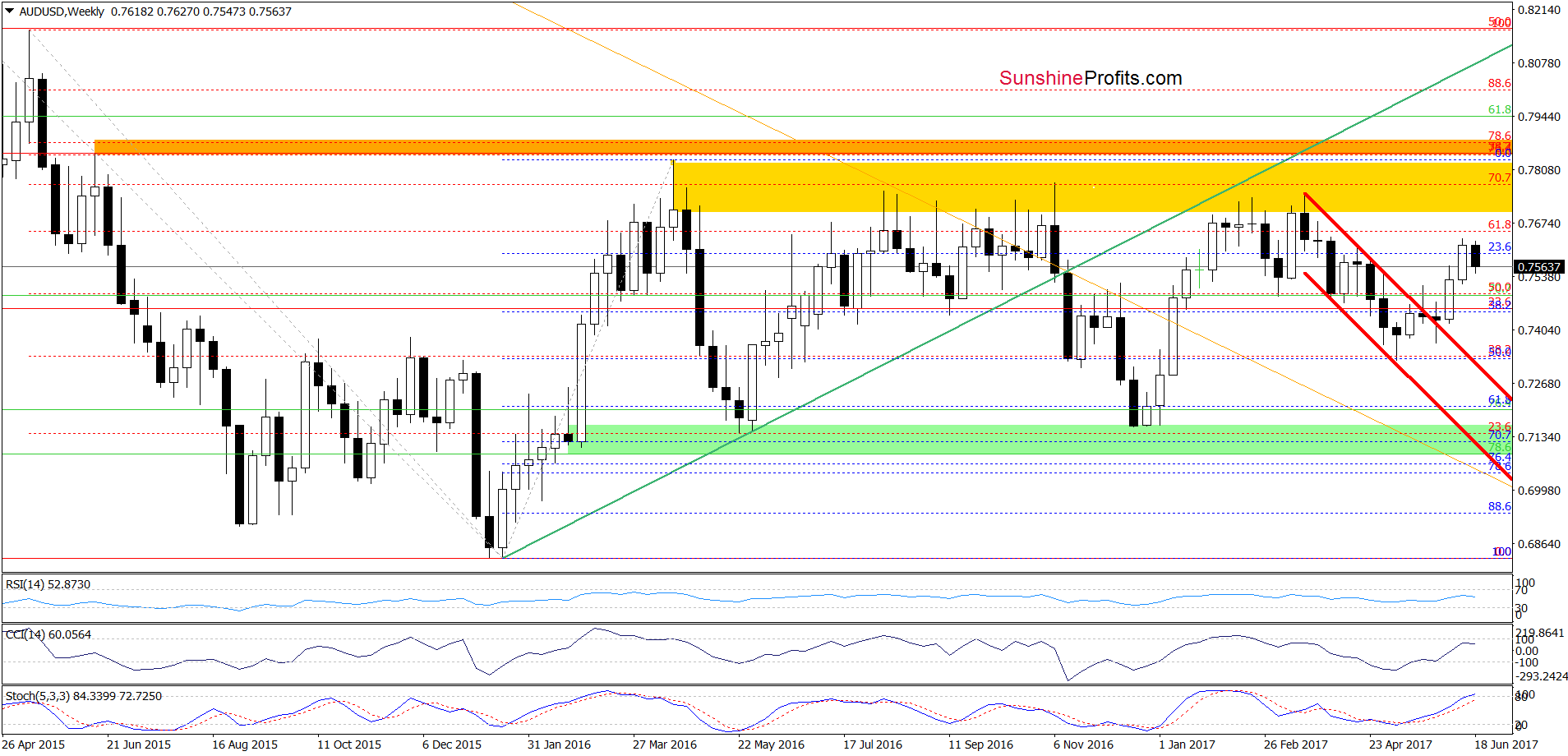Click the 18 Jun 2017 date label
1568x756 pixels.
1506,744
